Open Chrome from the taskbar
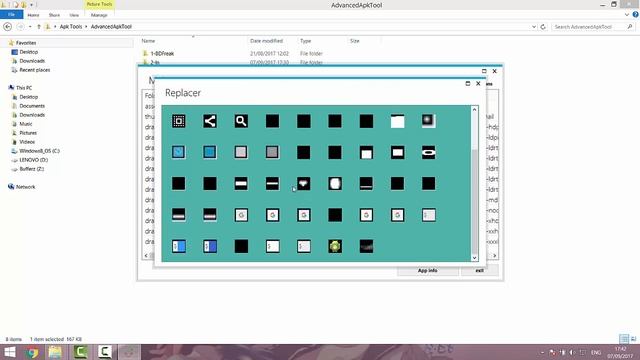 pos(32,352)
